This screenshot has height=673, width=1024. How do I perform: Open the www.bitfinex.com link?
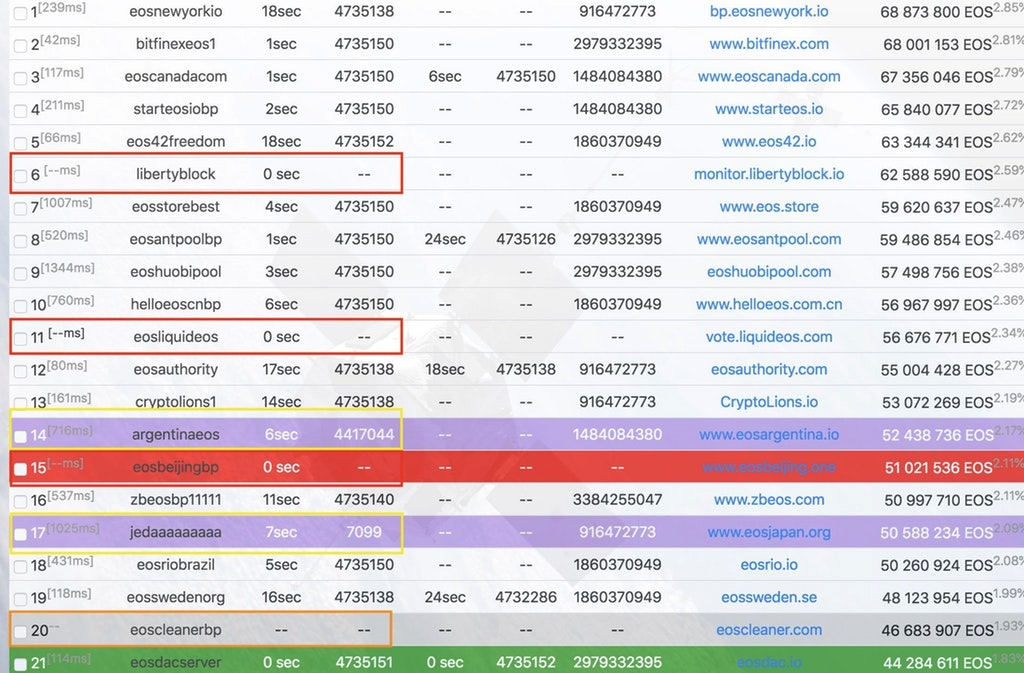coord(769,44)
